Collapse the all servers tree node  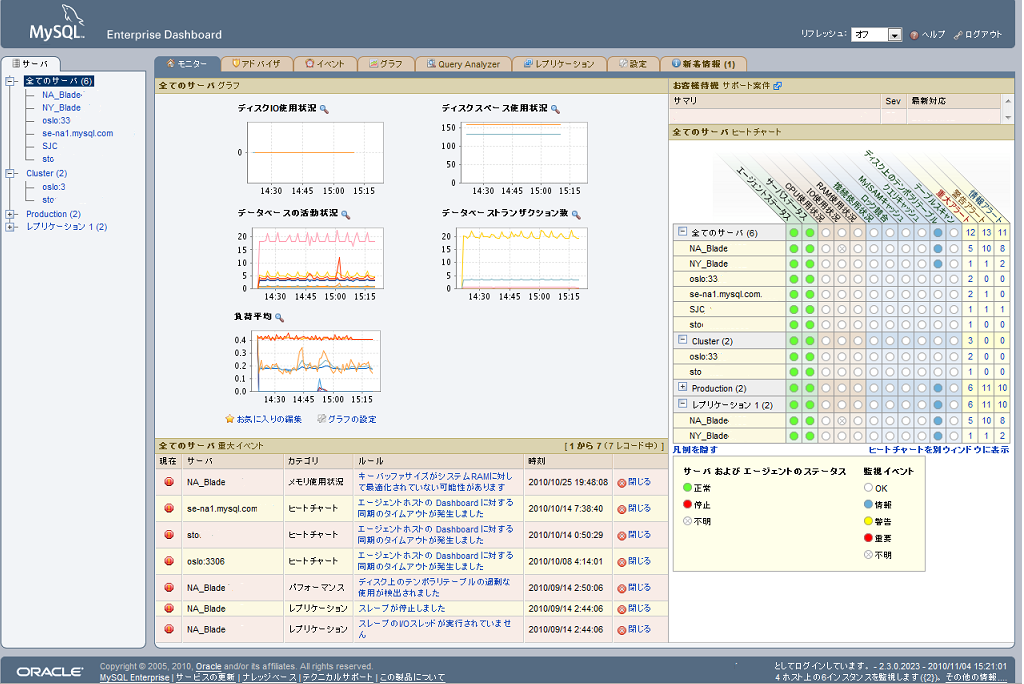click(x=10, y=81)
